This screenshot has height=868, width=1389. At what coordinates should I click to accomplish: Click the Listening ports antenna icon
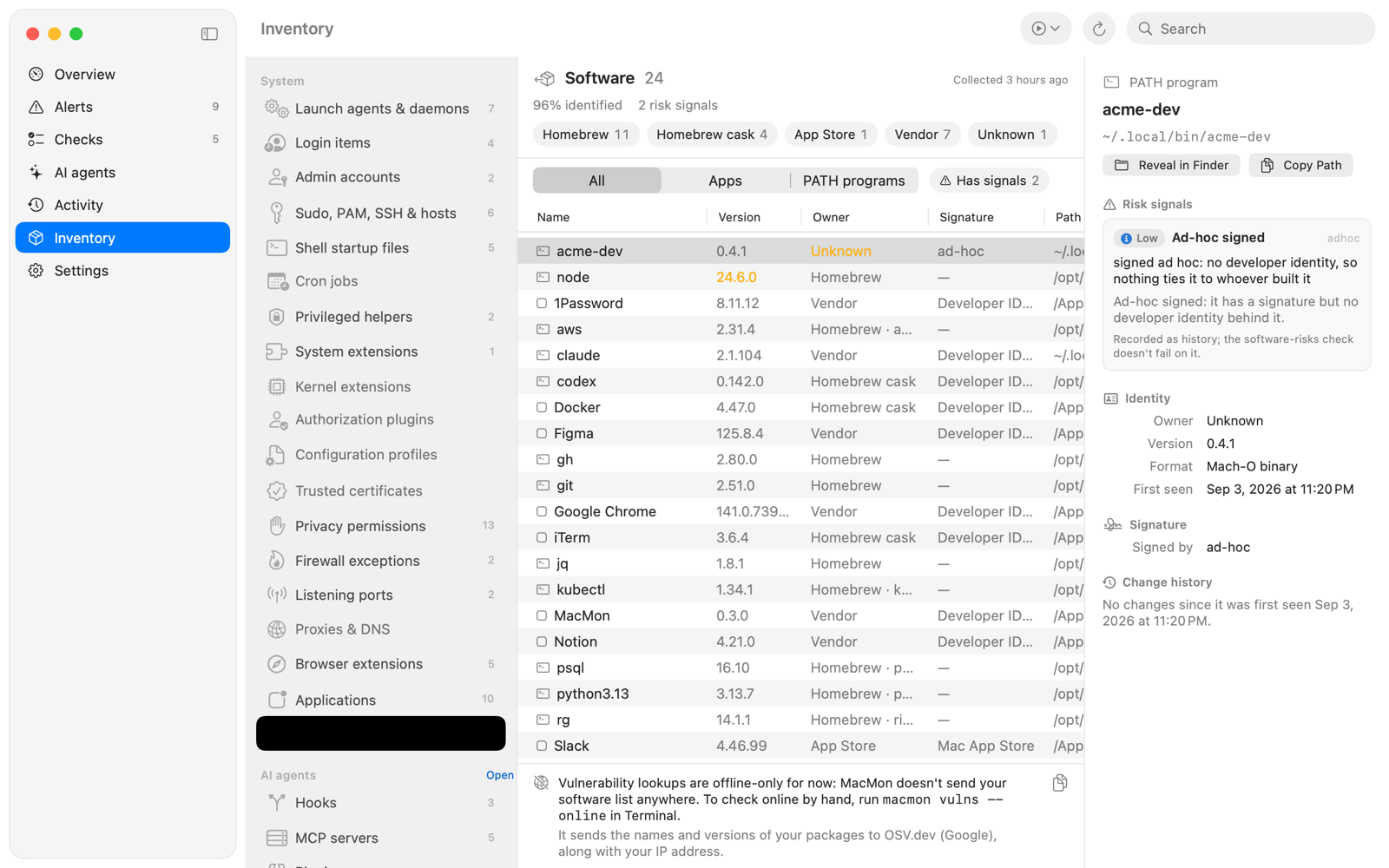[277, 595]
